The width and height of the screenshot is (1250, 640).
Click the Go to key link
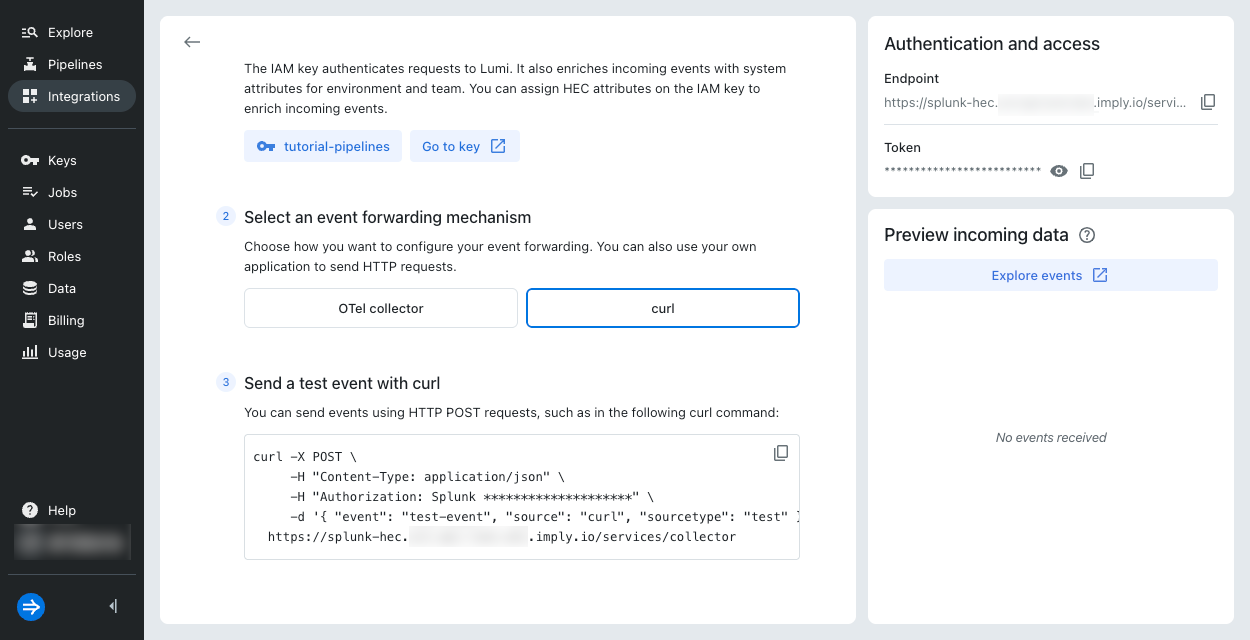pyautogui.click(x=464, y=146)
